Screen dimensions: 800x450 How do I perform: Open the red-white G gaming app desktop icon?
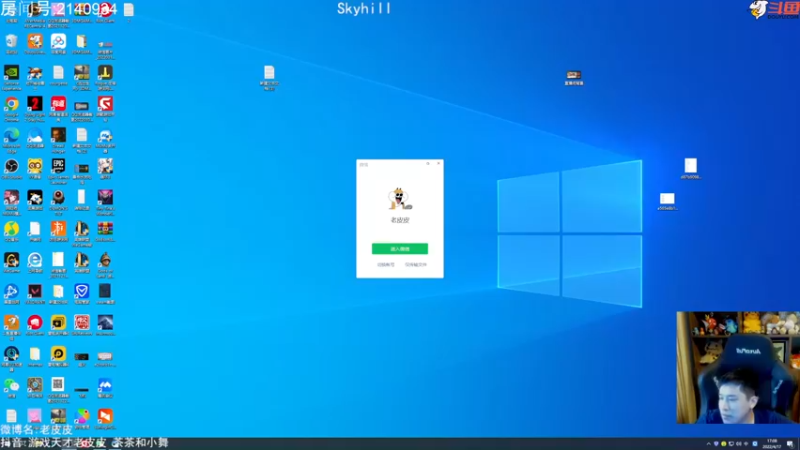tap(105, 104)
